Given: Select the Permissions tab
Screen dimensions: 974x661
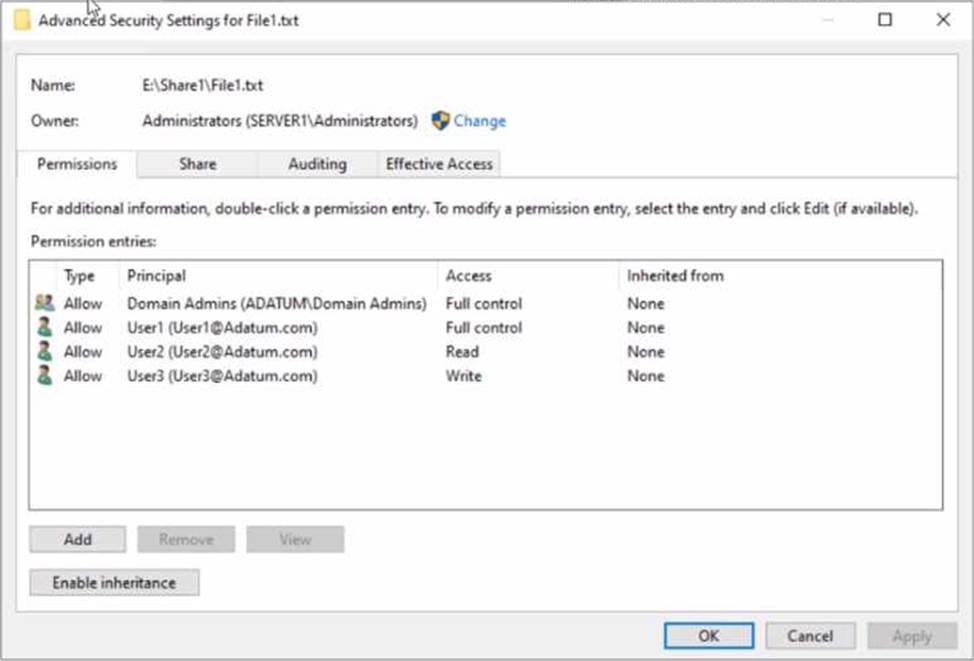Looking at the screenshot, I should point(77,164).
